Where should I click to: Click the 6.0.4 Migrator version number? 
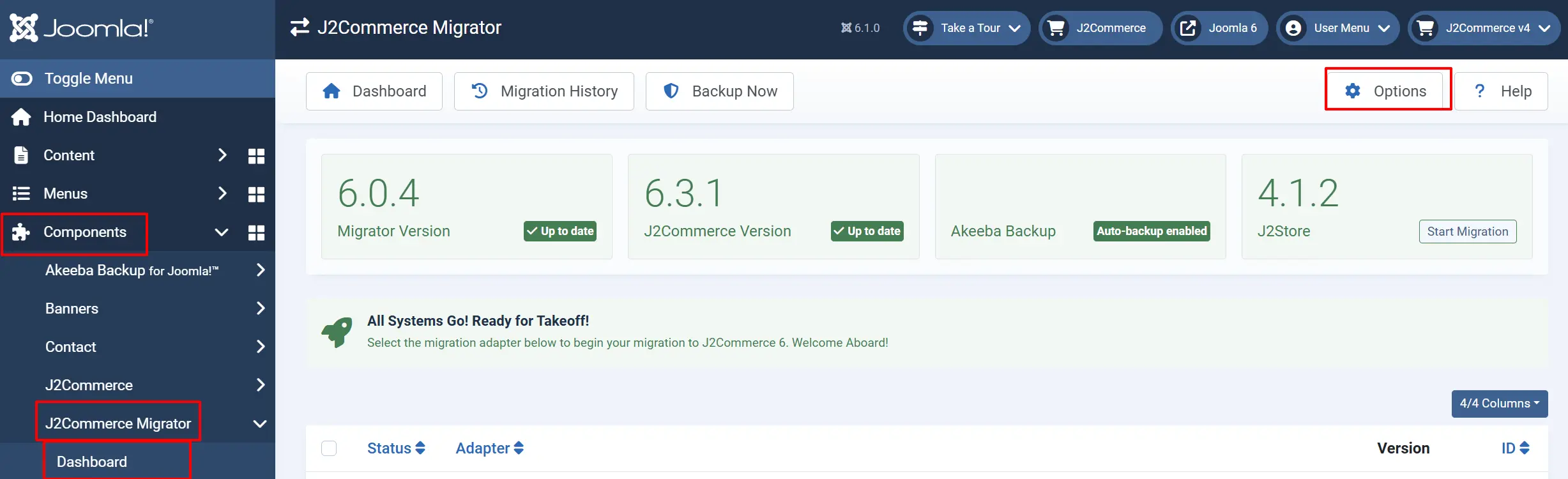[378, 194]
